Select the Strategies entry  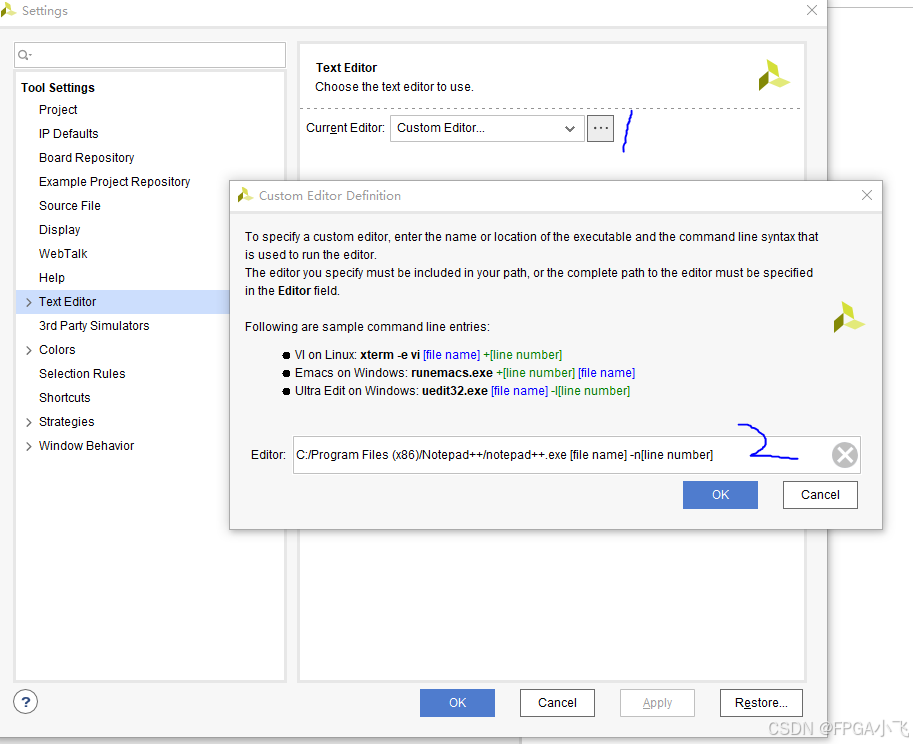click(66, 421)
